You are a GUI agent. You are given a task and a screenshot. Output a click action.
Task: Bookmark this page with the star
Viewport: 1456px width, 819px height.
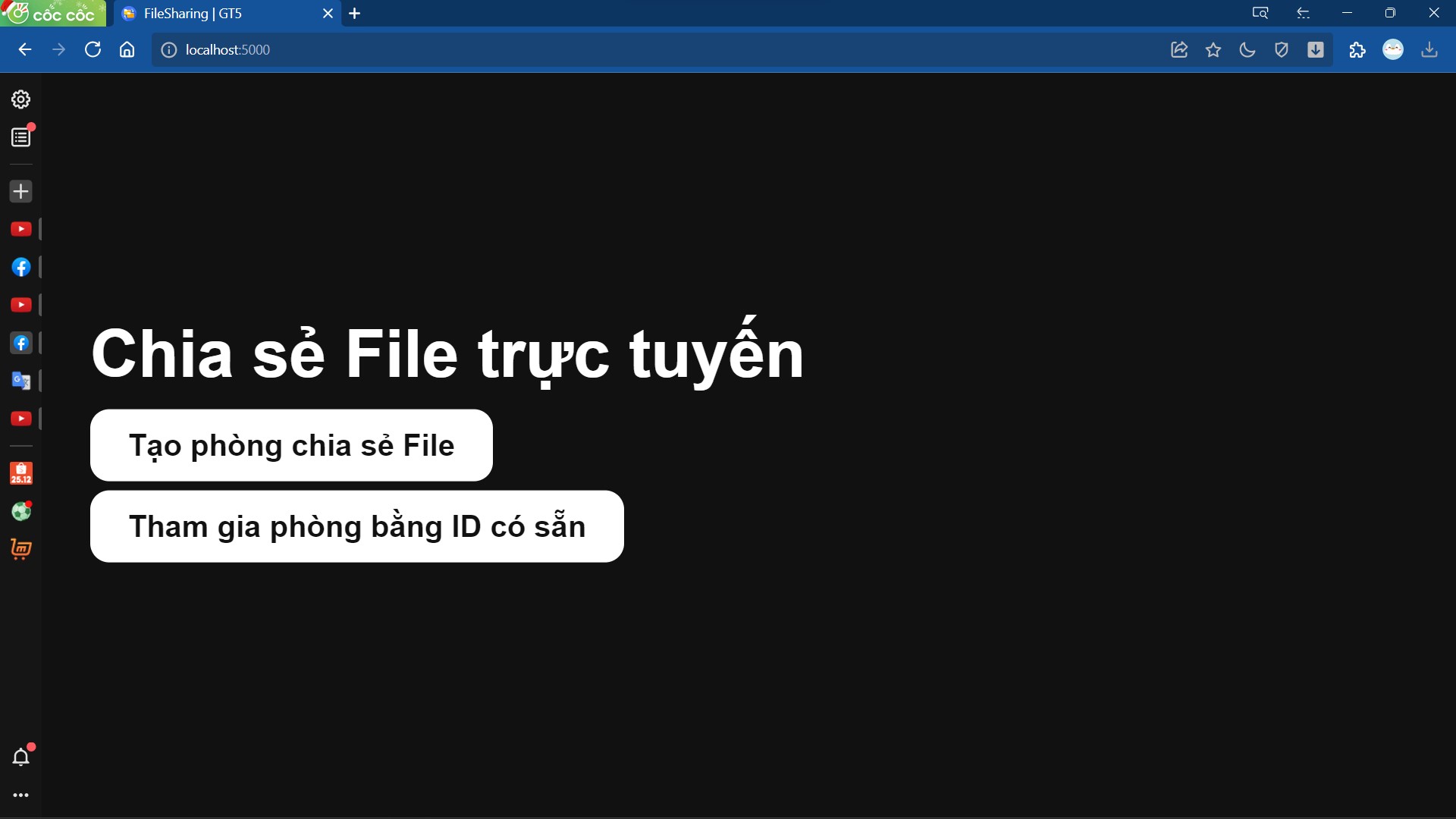pyautogui.click(x=1213, y=49)
